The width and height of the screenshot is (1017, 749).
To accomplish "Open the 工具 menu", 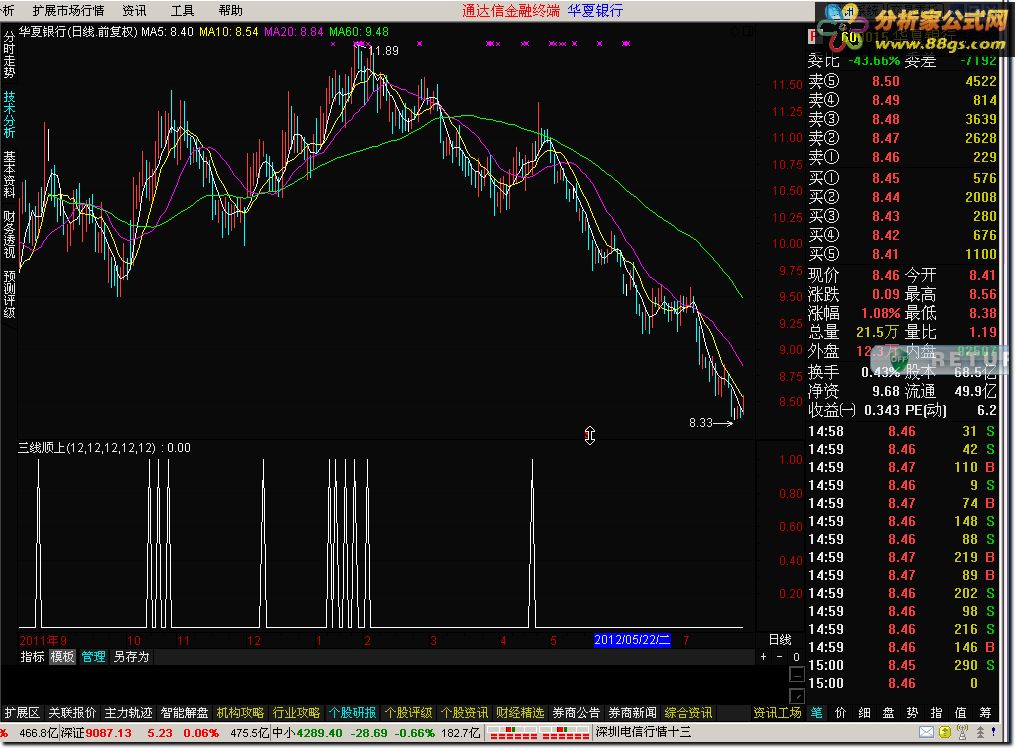I will [182, 10].
